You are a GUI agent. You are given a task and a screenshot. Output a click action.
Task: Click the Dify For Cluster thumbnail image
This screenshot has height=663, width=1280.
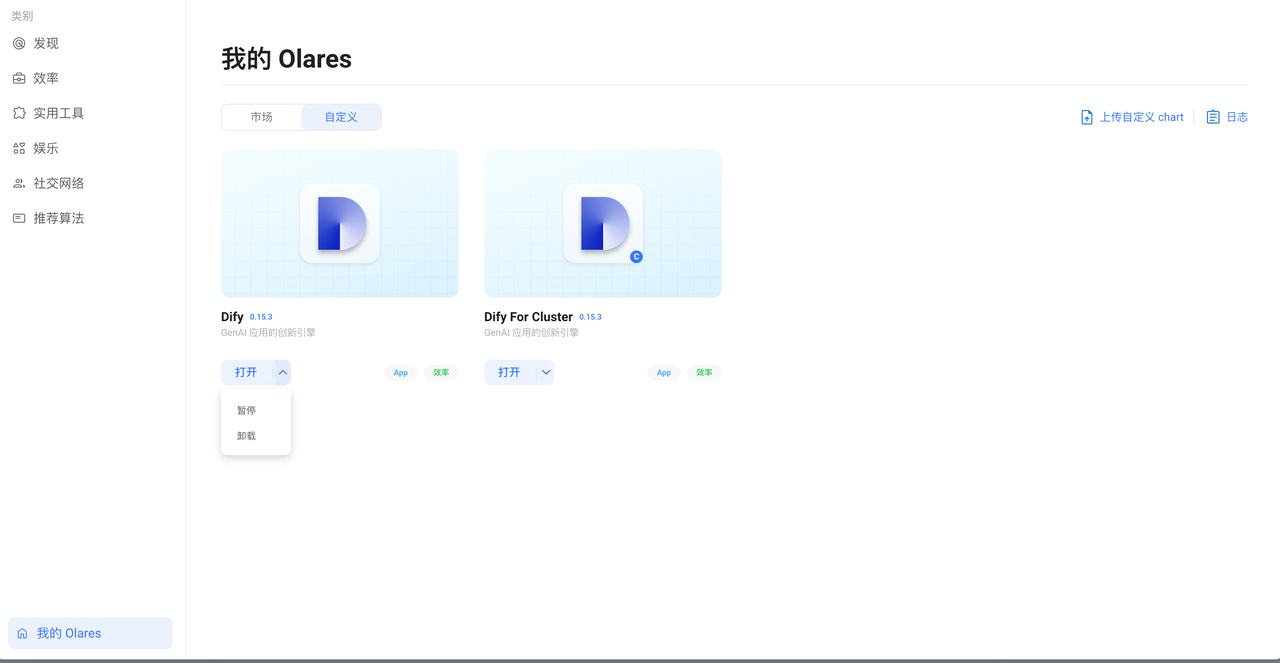603,223
